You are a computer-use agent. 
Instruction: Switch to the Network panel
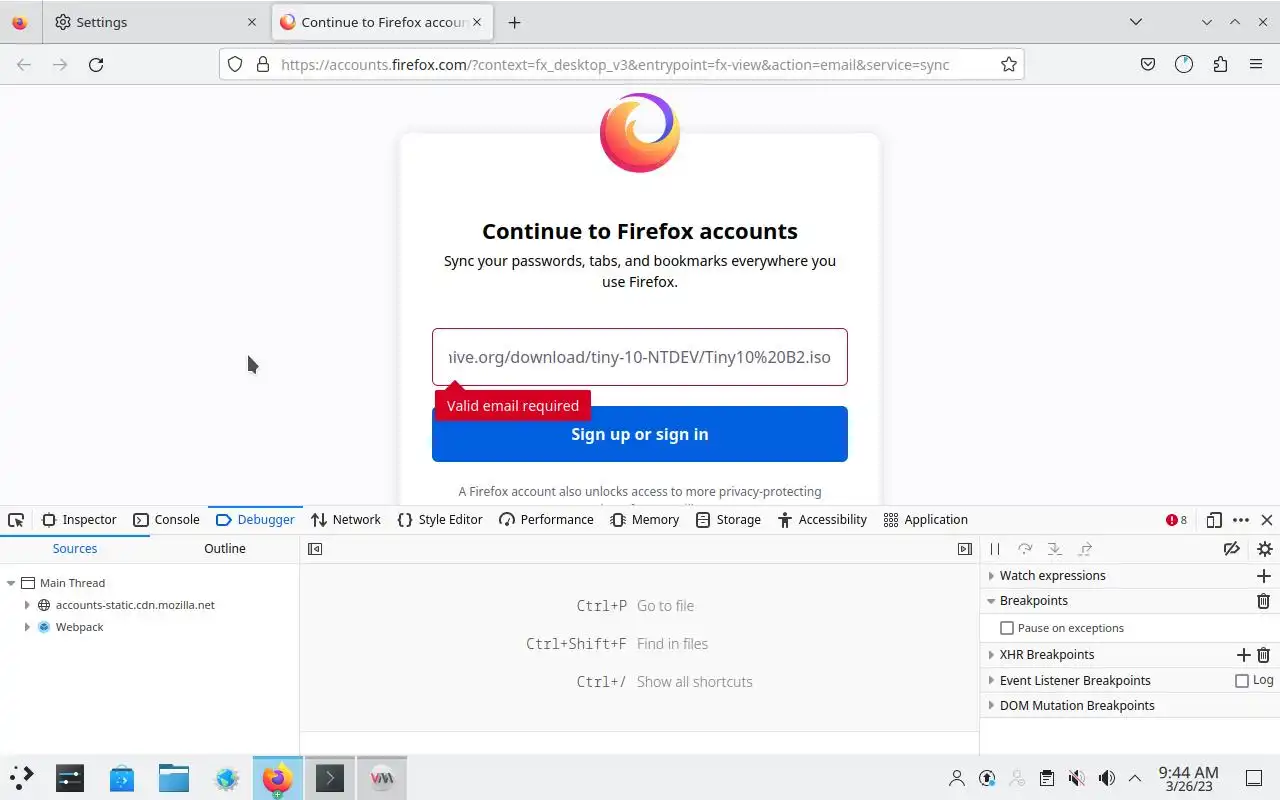(x=346, y=520)
